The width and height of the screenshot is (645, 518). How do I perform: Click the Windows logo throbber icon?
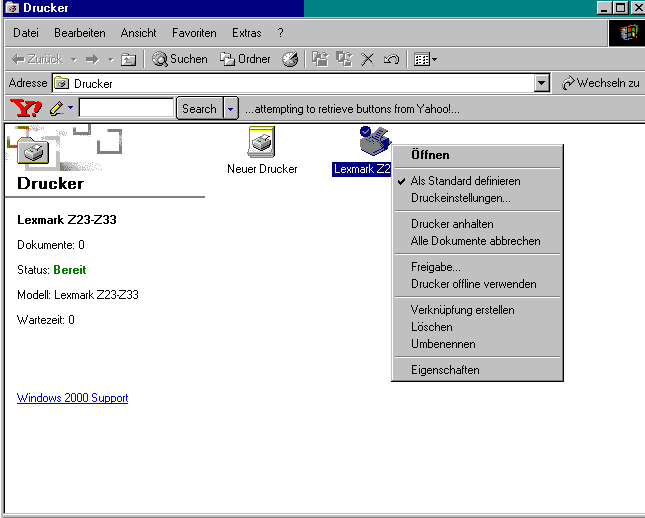627,33
